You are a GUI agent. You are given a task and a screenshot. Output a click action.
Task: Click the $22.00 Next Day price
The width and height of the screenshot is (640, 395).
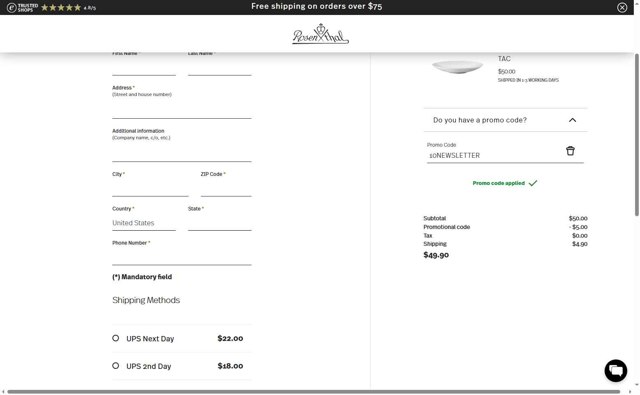click(x=230, y=338)
